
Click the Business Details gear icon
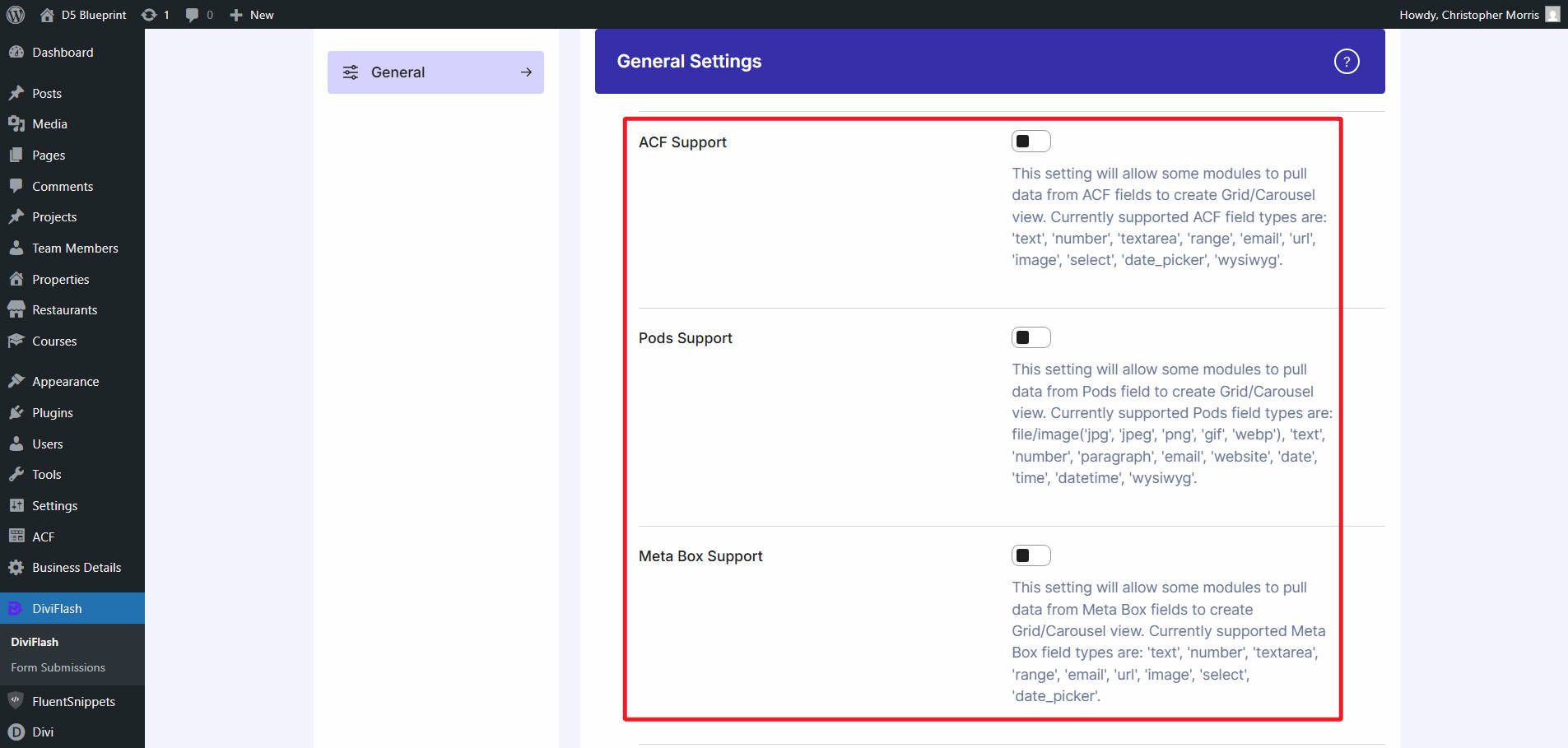(x=17, y=567)
